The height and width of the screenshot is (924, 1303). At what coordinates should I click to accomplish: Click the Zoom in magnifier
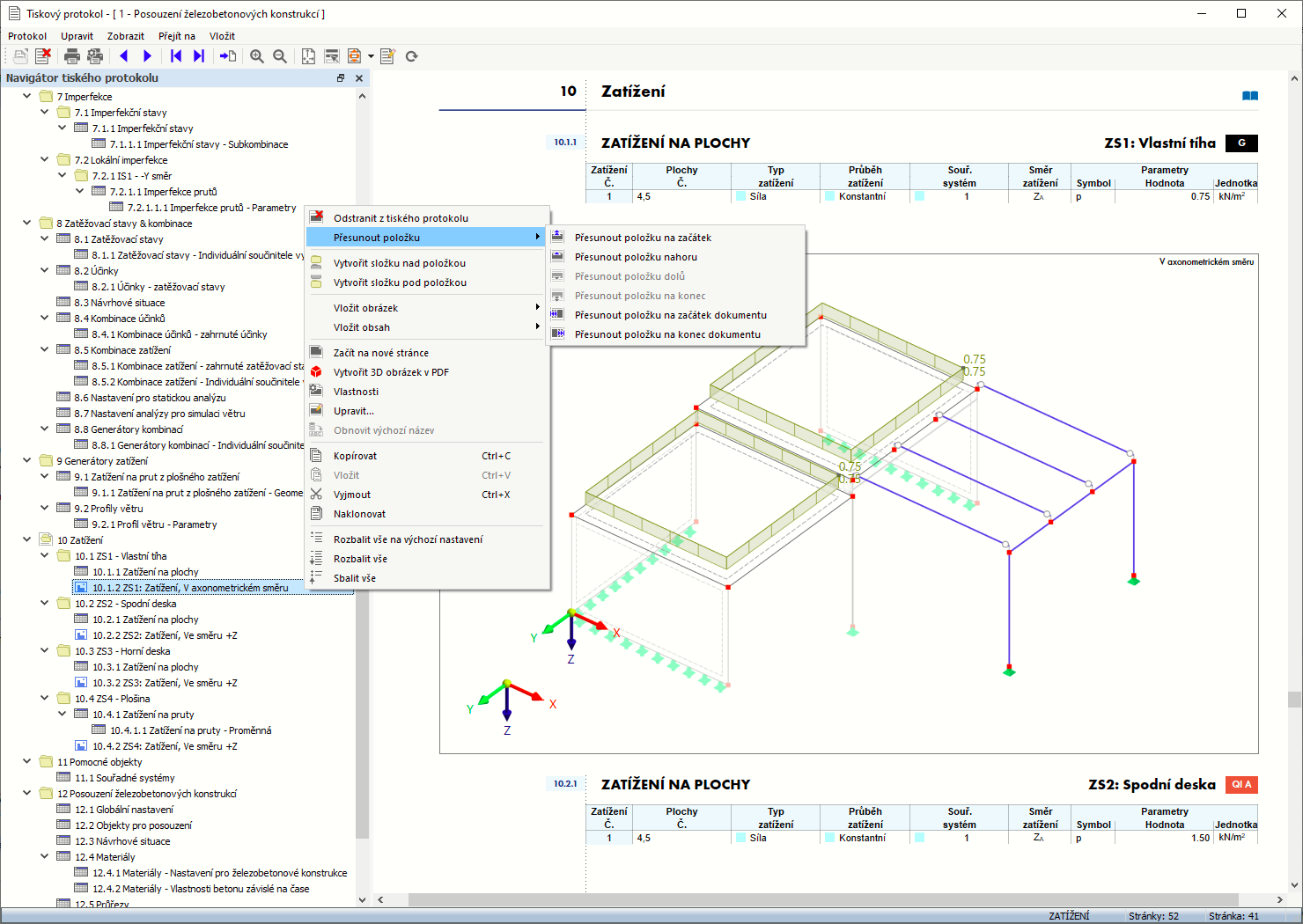[x=257, y=56]
